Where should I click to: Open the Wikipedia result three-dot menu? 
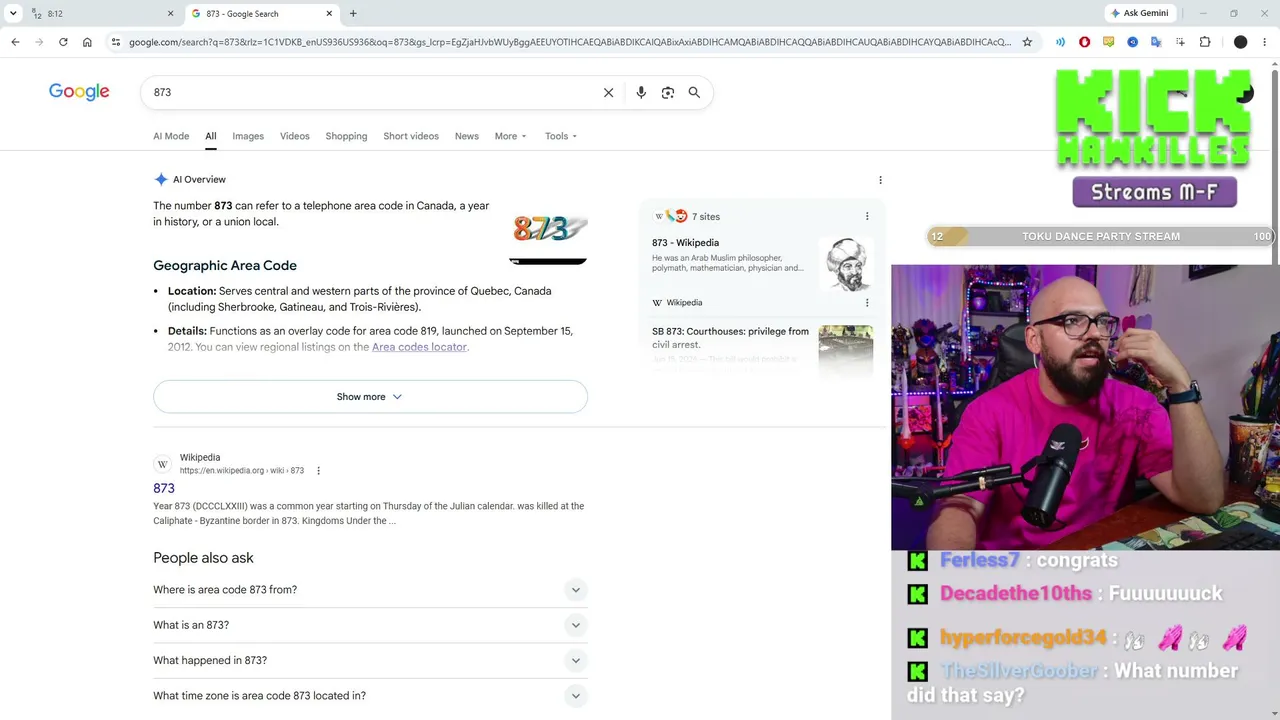tap(318, 471)
